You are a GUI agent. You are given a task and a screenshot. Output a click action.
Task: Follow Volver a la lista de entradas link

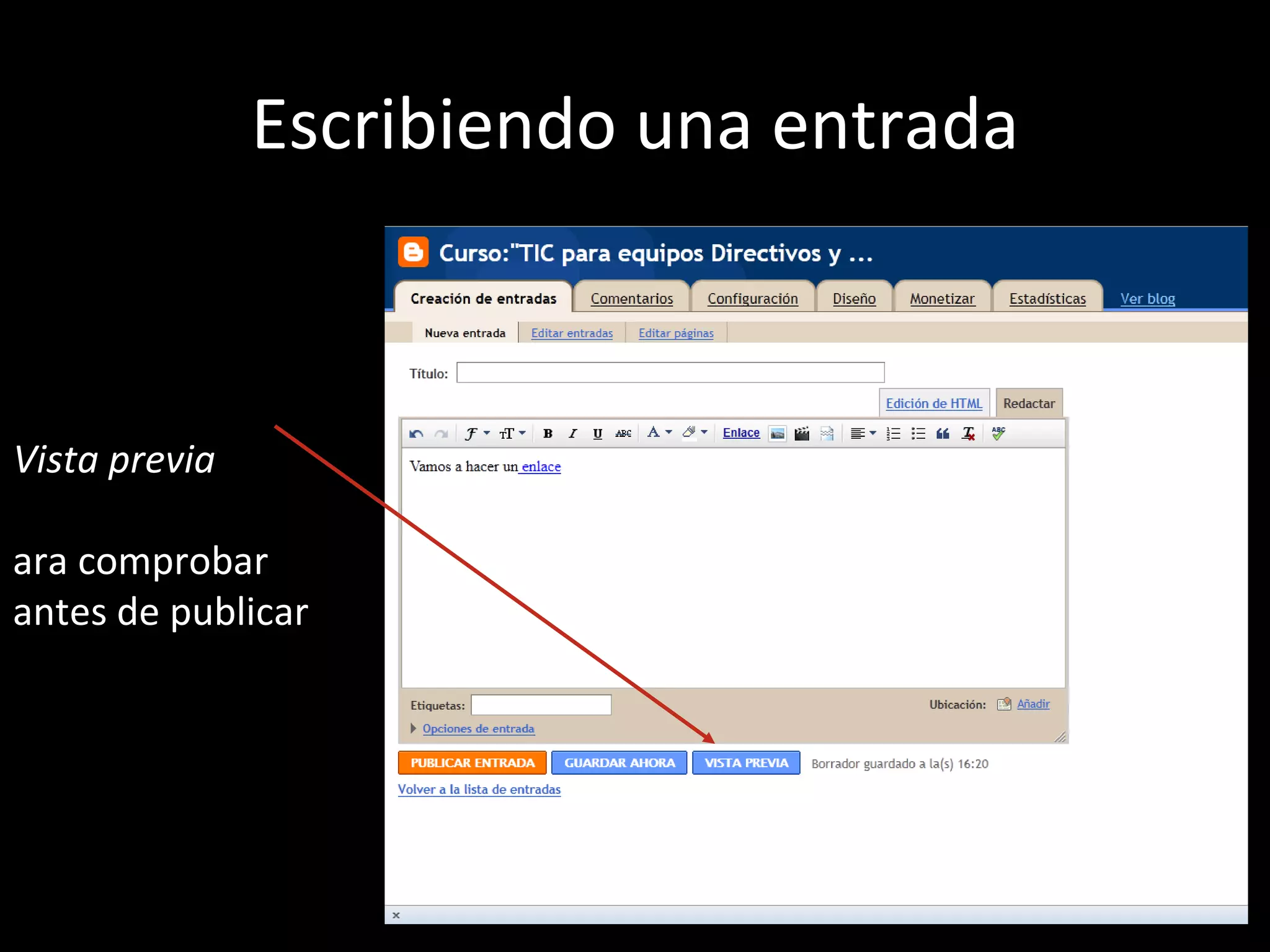(479, 789)
